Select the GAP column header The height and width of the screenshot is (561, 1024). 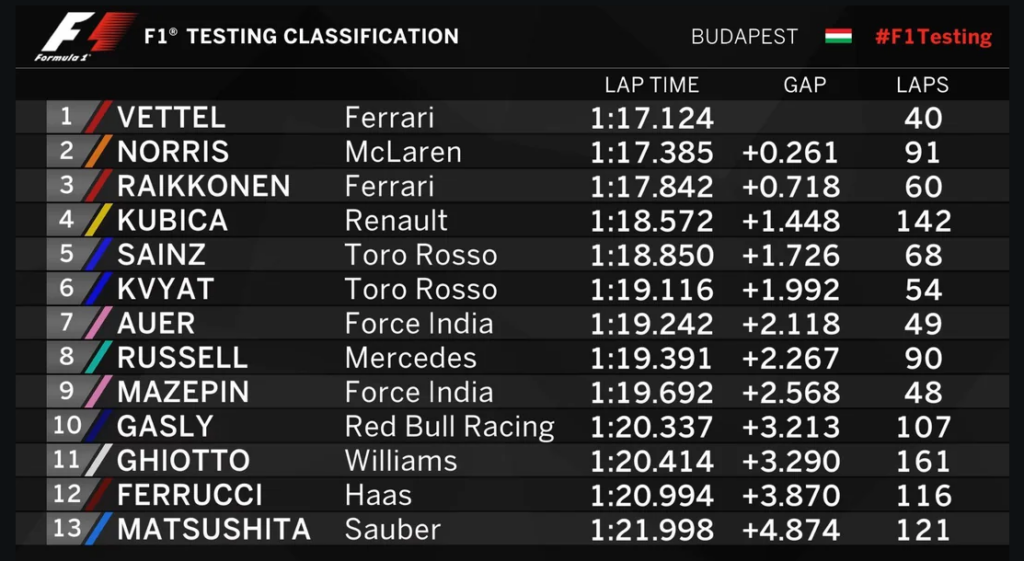[805, 85]
